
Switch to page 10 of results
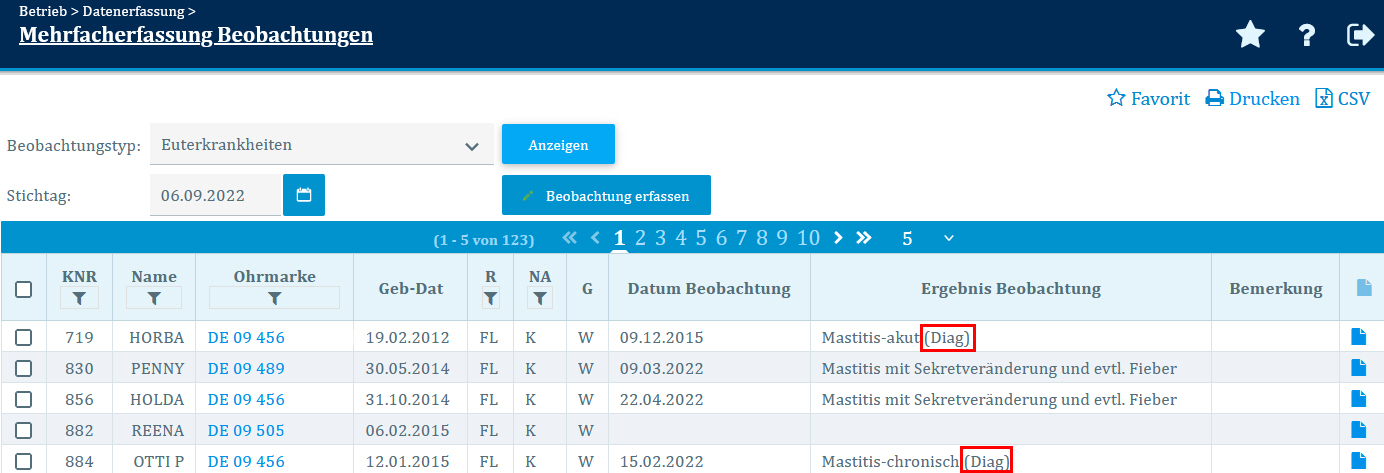tap(808, 238)
